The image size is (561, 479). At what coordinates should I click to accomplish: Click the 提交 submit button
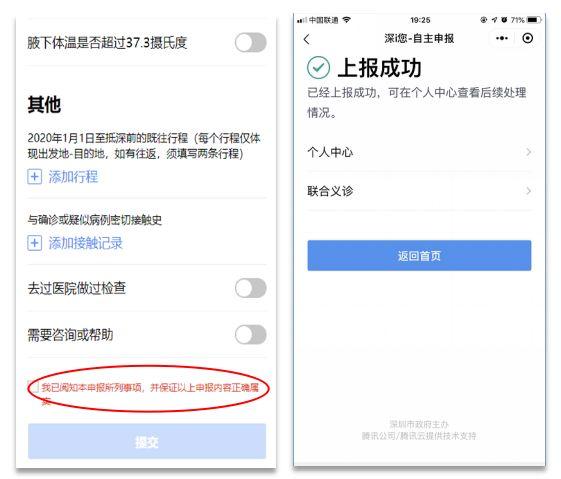(147, 441)
